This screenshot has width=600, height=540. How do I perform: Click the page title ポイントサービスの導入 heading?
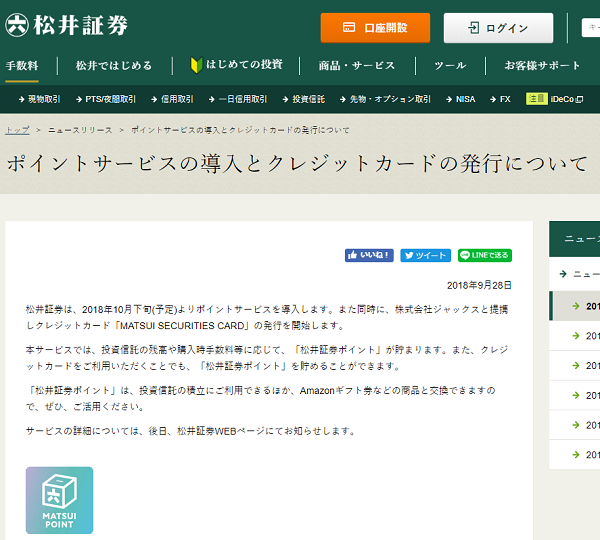tap(297, 163)
